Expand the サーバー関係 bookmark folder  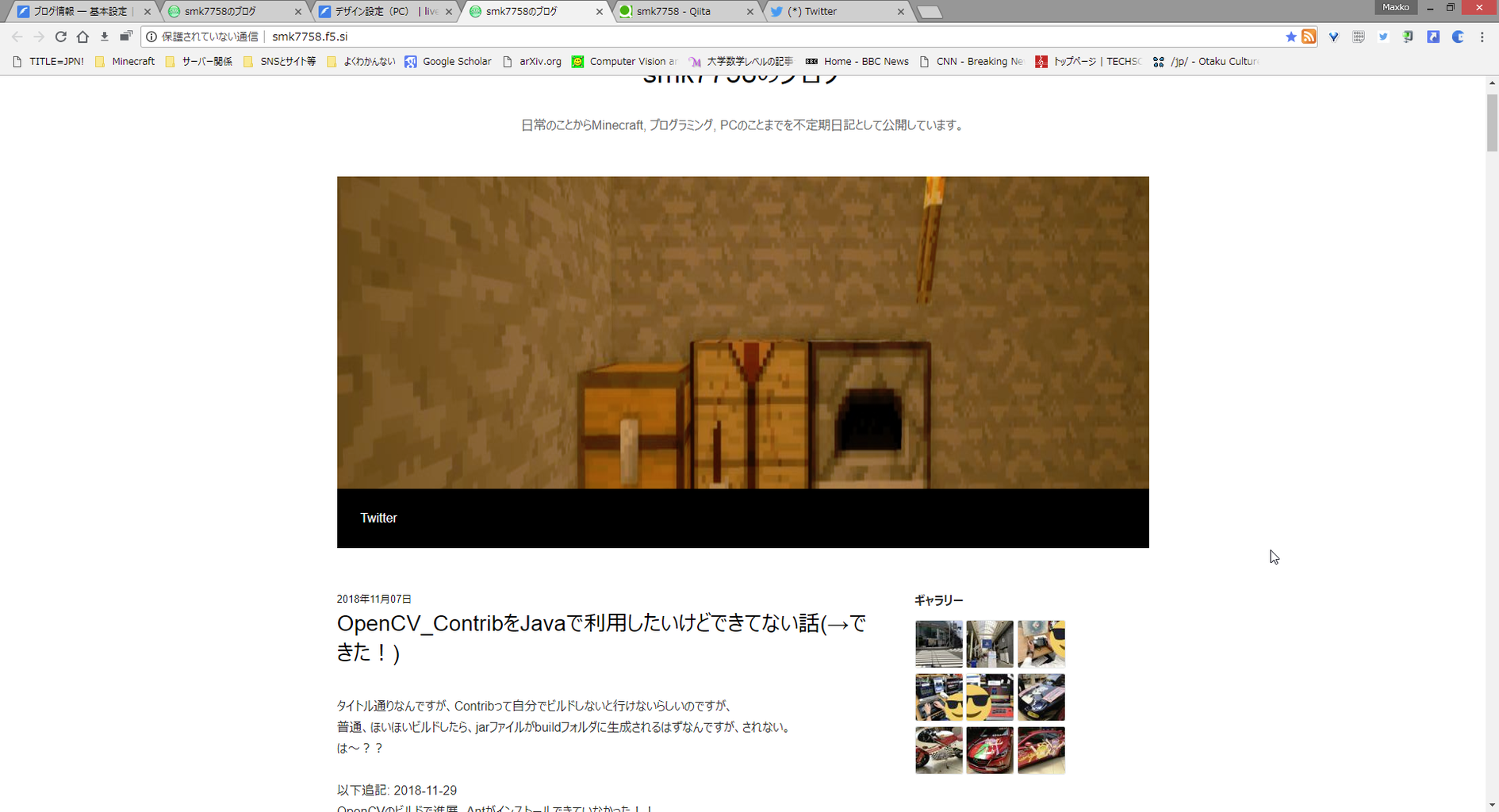coord(199,61)
